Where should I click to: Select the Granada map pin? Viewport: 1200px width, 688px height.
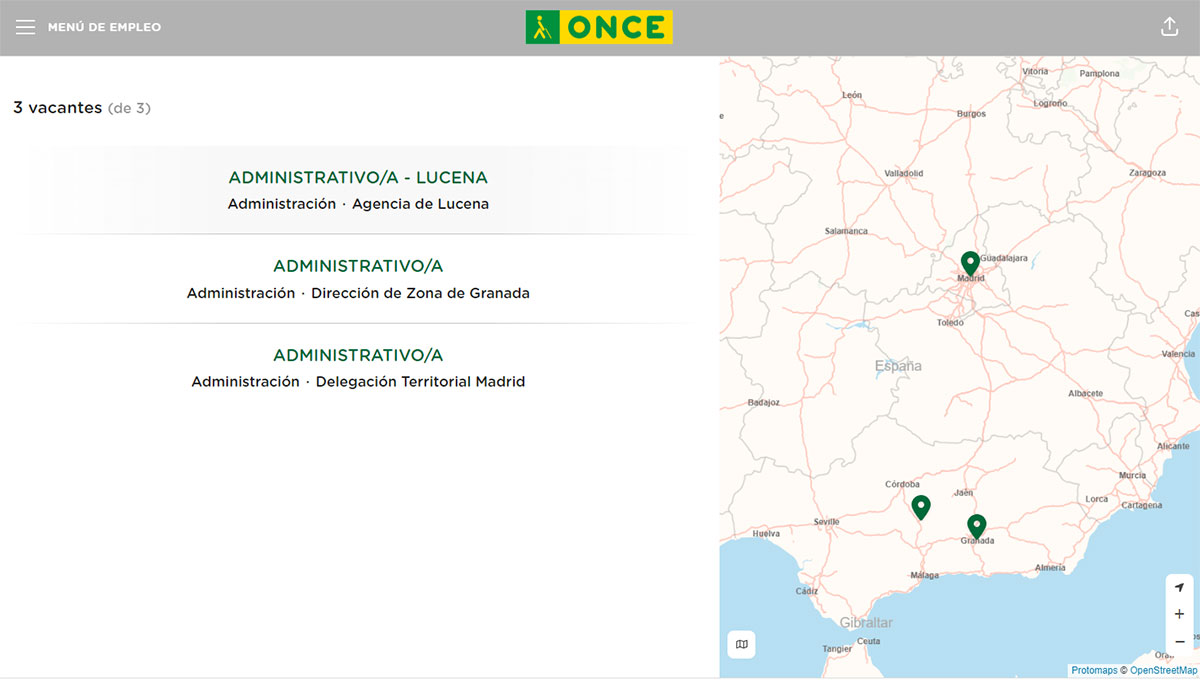tap(976, 525)
